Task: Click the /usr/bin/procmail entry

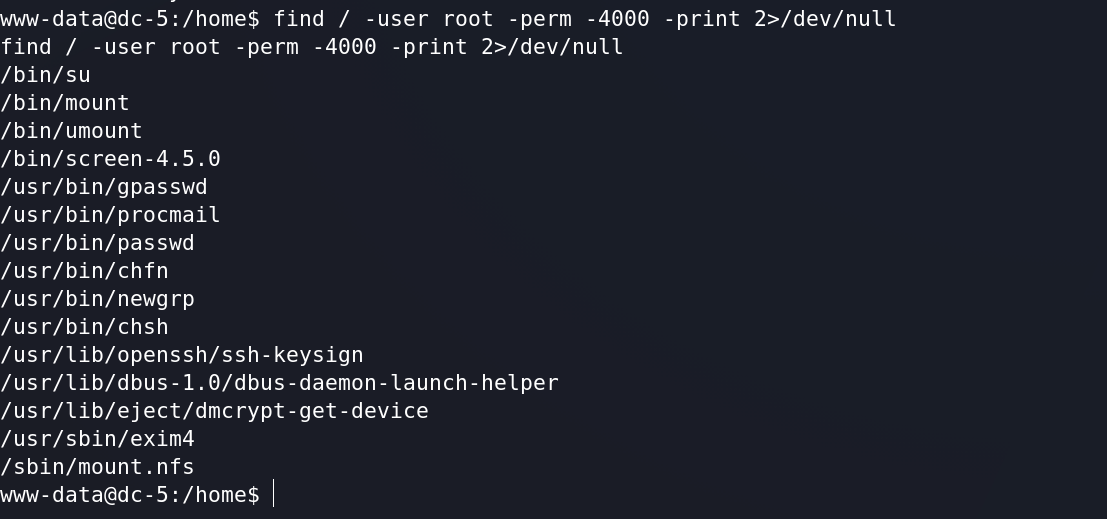Action: point(110,215)
